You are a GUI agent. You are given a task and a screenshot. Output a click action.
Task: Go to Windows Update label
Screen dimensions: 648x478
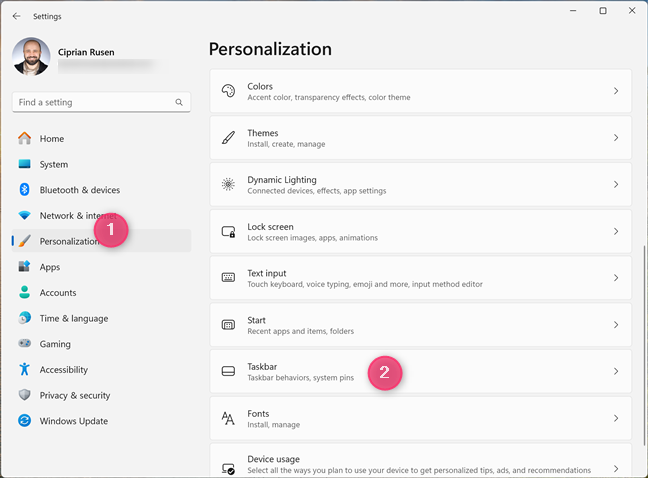tap(74, 421)
